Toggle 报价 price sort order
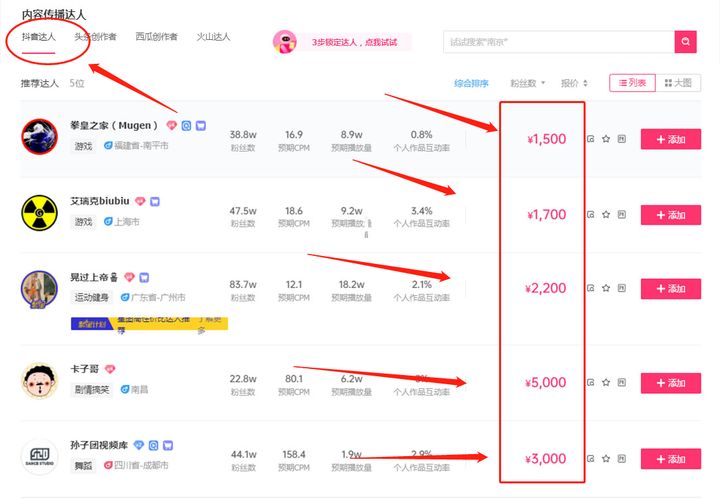720x500 pixels. [x=574, y=83]
